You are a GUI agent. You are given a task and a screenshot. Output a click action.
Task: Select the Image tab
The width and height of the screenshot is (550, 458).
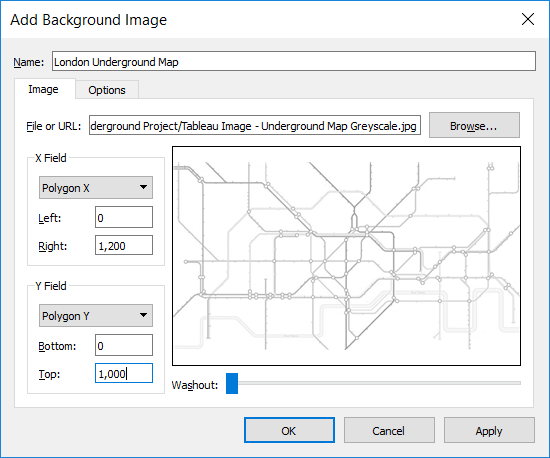pos(43,89)
